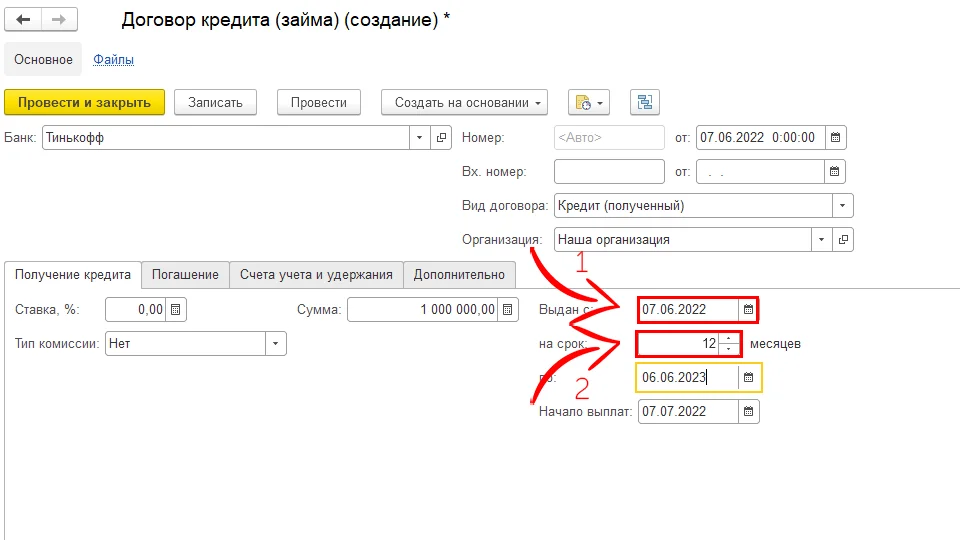Open calendar for contract date field
960x540 pixels.
click(x=836, y=138)
